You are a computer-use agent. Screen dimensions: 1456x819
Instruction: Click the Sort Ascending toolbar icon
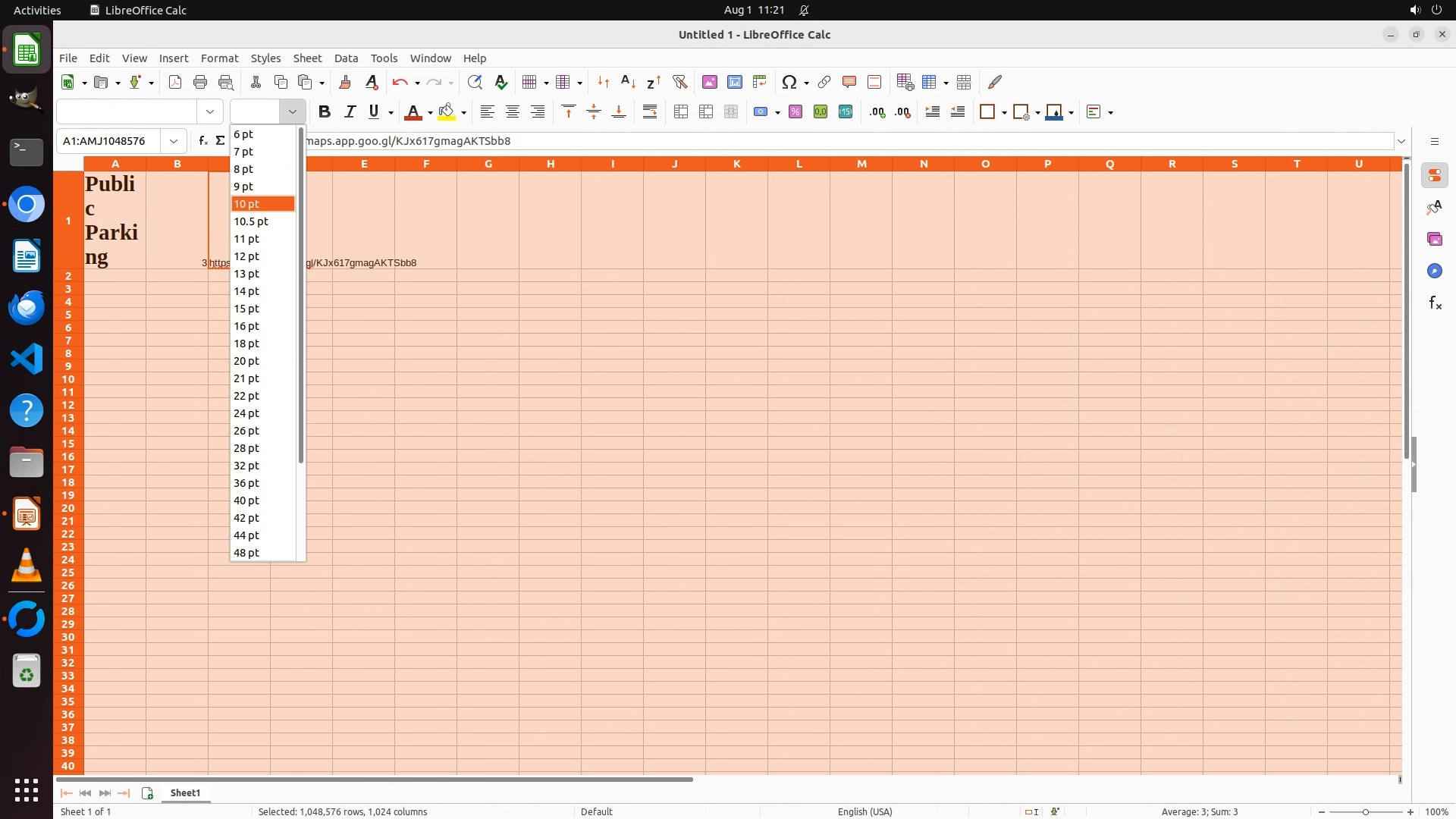pyautogui.click(x=628, y=82)
